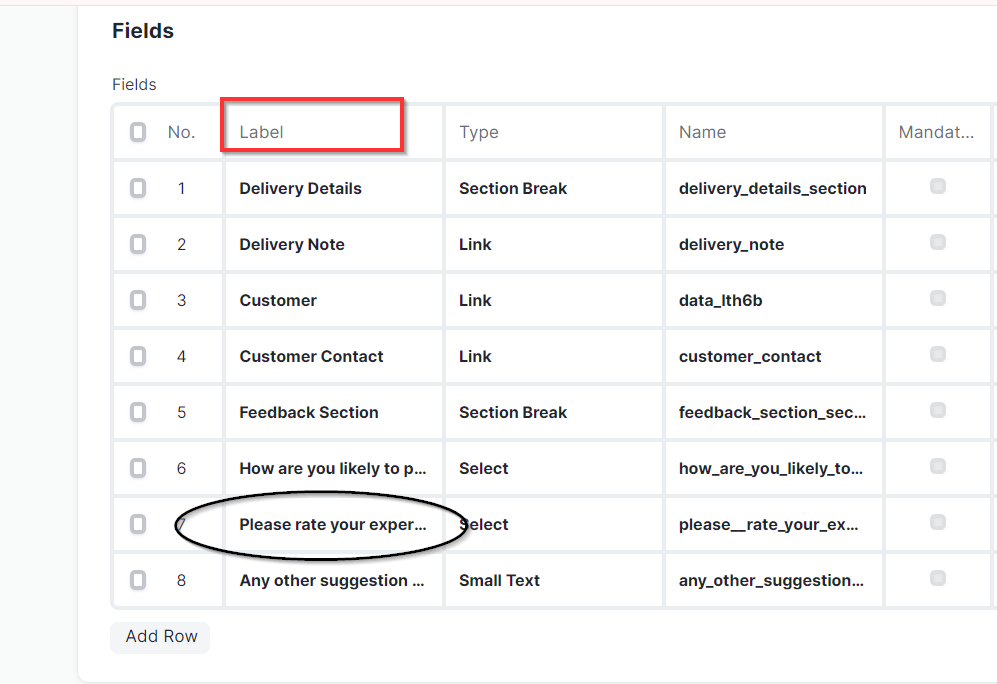Edit the 'Please rate your exper...' label cell
The image size is (997, 684).
click(333, 524)
